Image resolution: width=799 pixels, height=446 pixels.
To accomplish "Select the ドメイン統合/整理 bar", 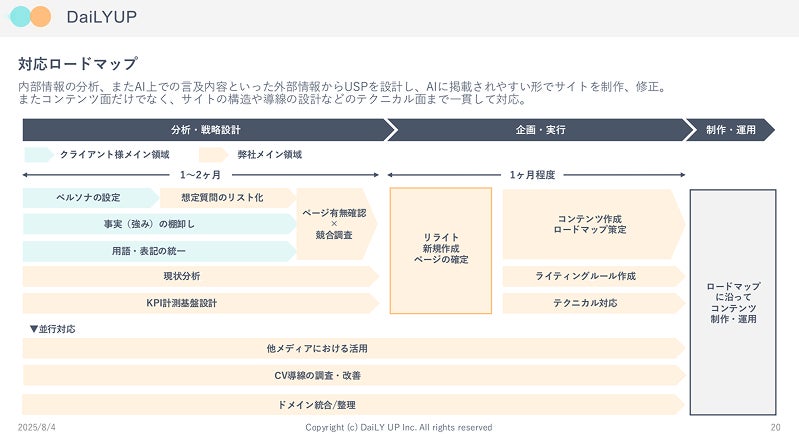I will pos(353,405).
